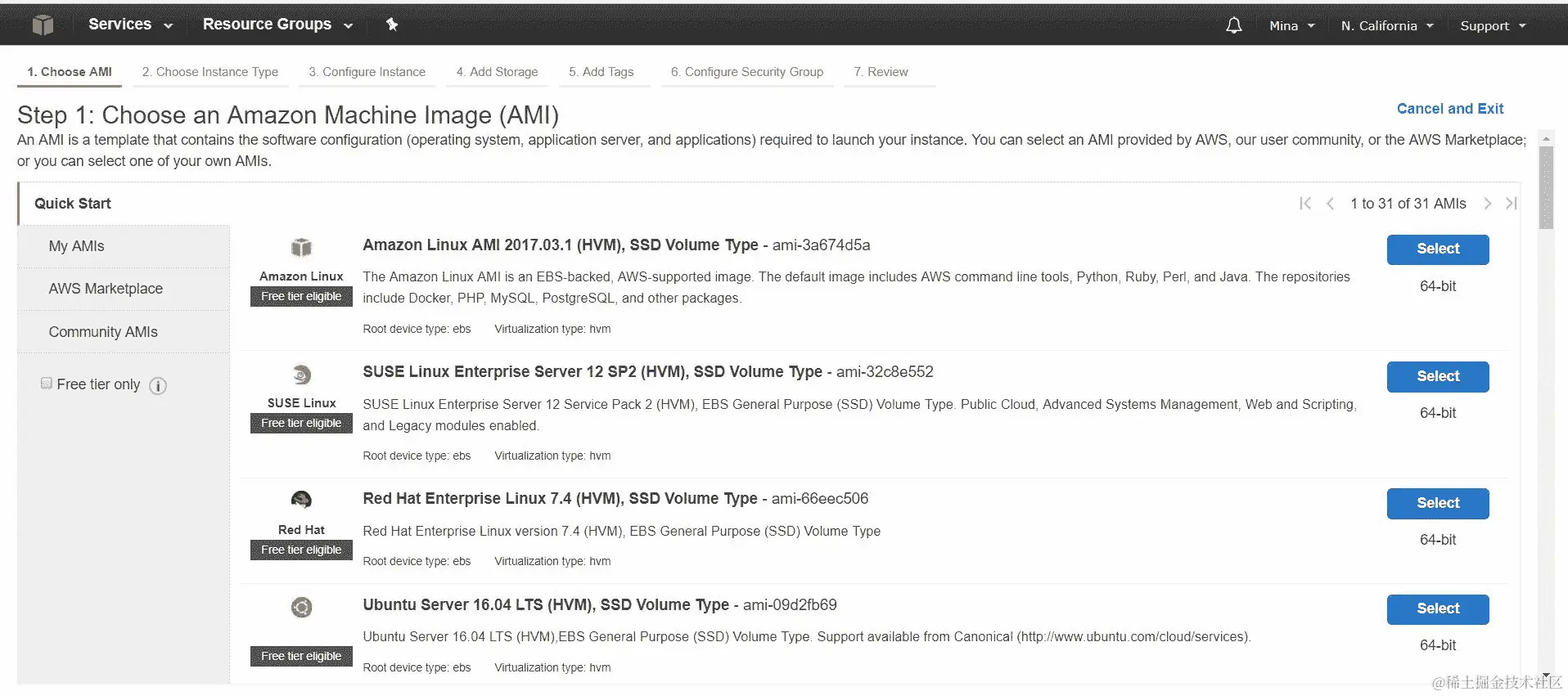The width and height of the screenshot is (1568, 696).
Task: Click the SUSE Linux logo icon
Action: click(x=302, y=375)
